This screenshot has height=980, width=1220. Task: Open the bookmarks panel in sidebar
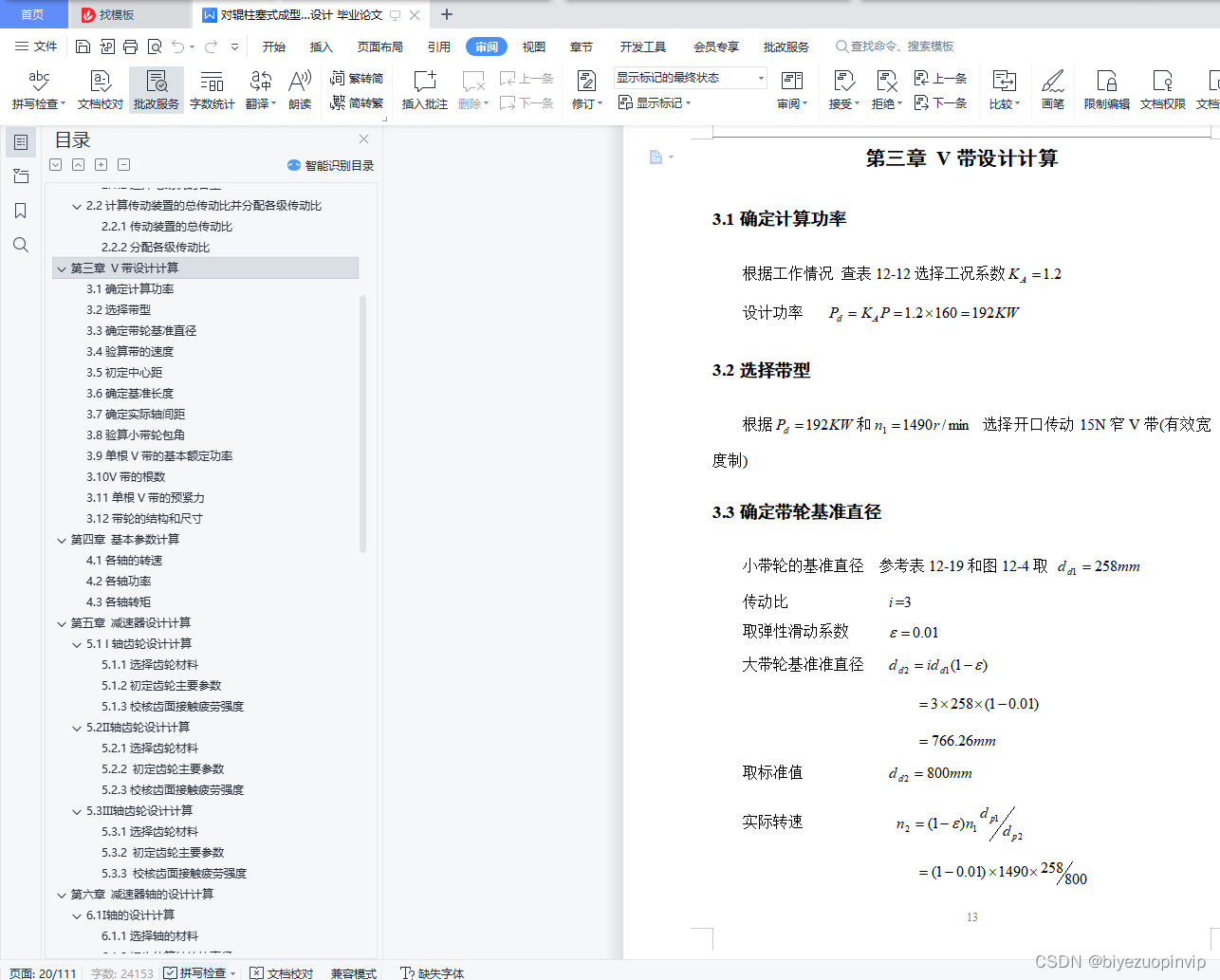coord(21,211)
